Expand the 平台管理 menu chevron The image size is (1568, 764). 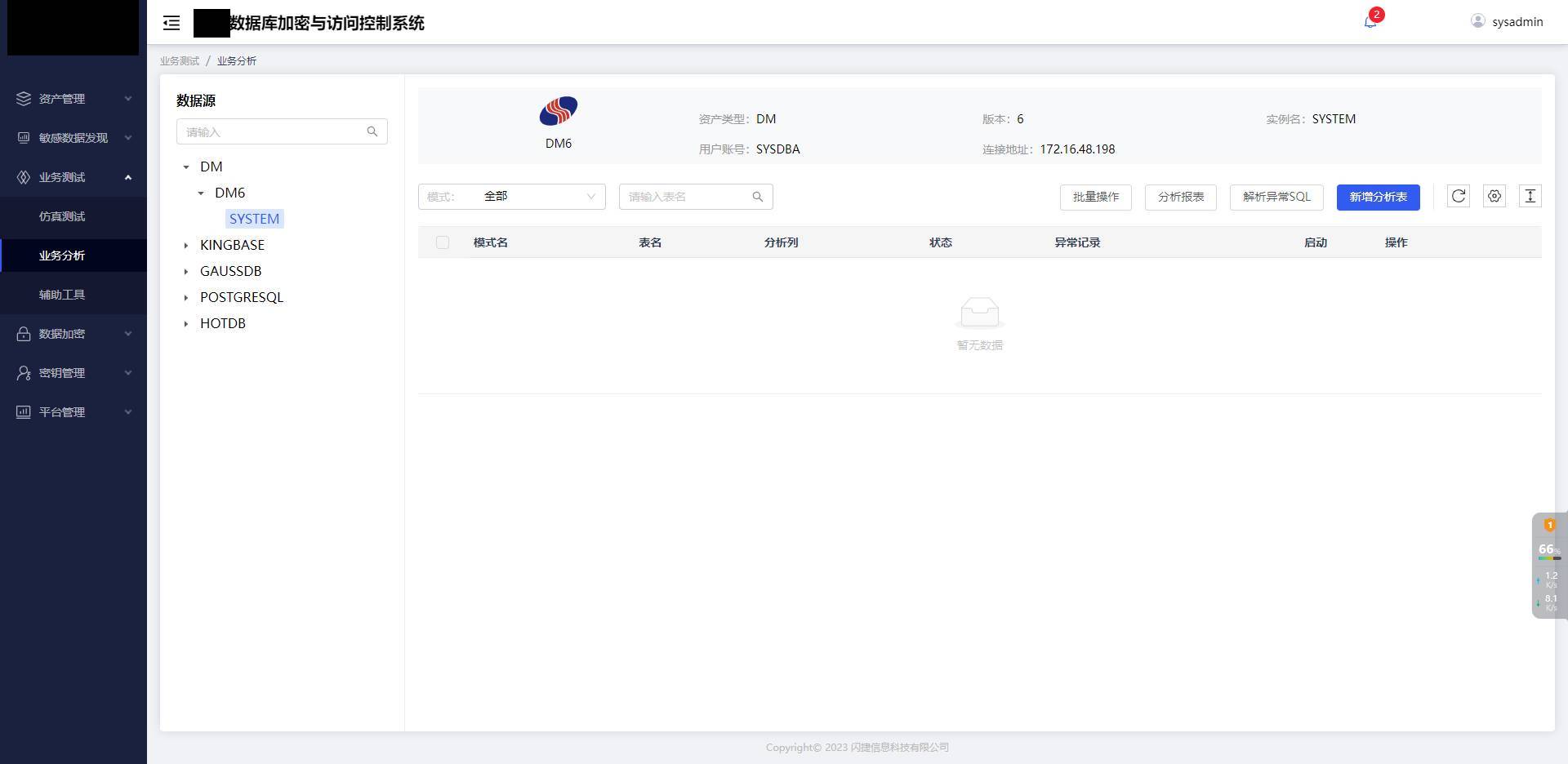click(128, 412)
